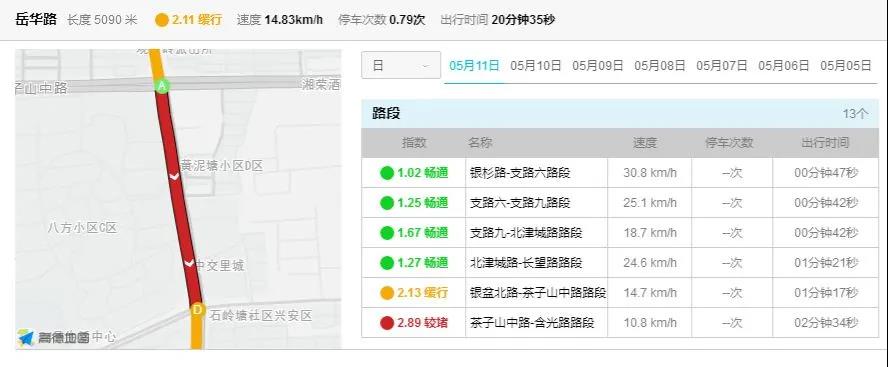The image size is (888, 367).
Task: Select the 05月11日 date tab
Action: click(475, 65)
